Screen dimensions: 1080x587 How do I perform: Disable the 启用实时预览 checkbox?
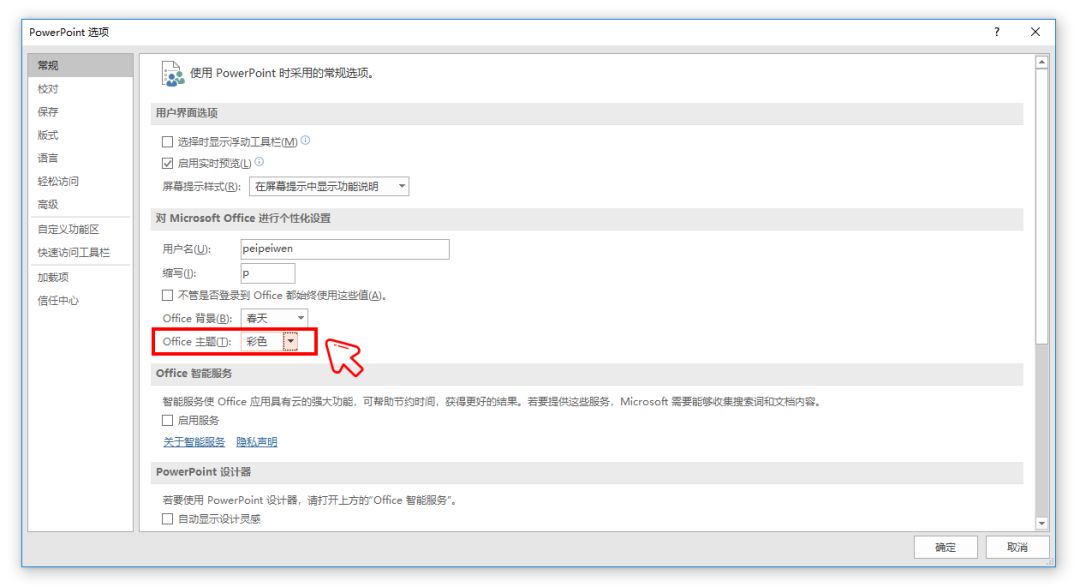pos(166,163)
